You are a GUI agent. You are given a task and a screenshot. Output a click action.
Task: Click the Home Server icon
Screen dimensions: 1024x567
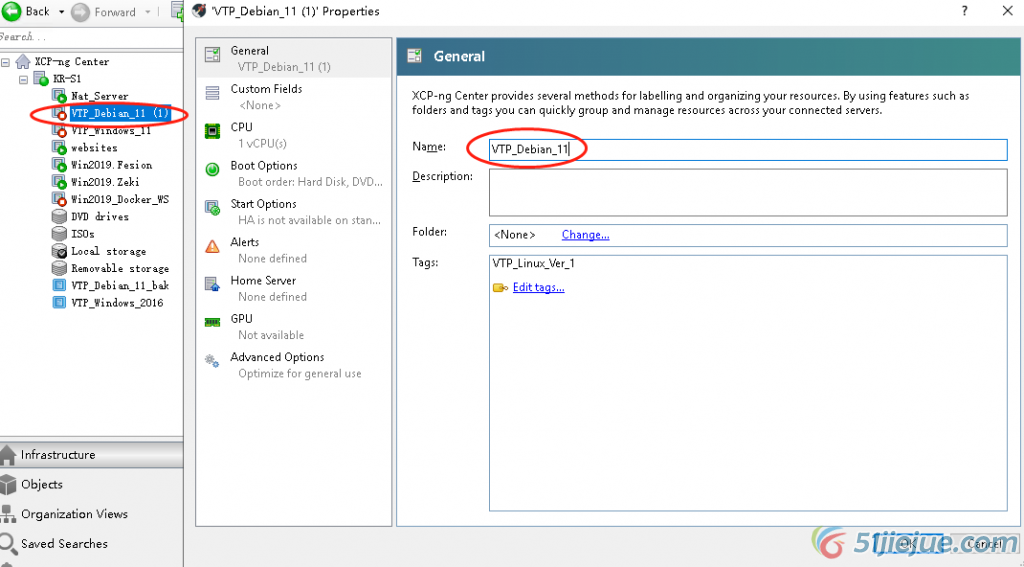click(212, 284)
